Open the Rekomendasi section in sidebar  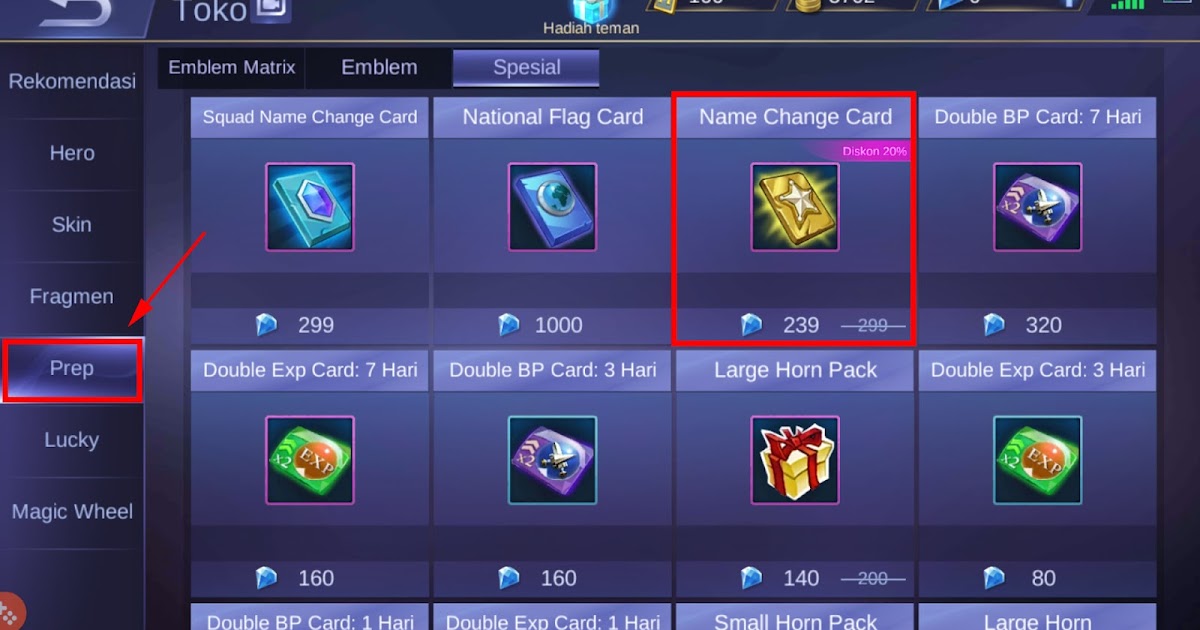(72, 82)
